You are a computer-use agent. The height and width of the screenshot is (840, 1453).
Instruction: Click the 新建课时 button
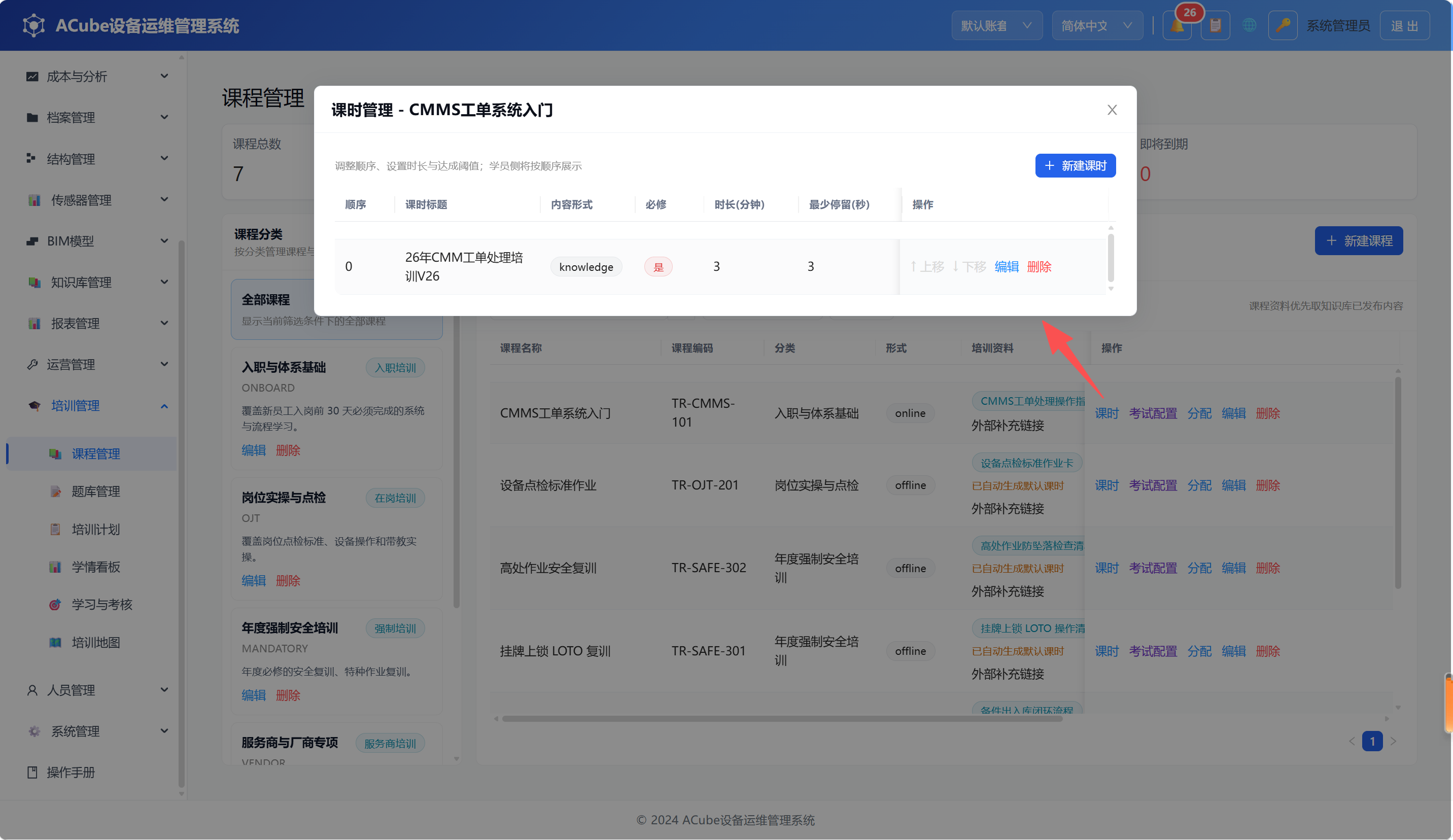point(1076,165)
